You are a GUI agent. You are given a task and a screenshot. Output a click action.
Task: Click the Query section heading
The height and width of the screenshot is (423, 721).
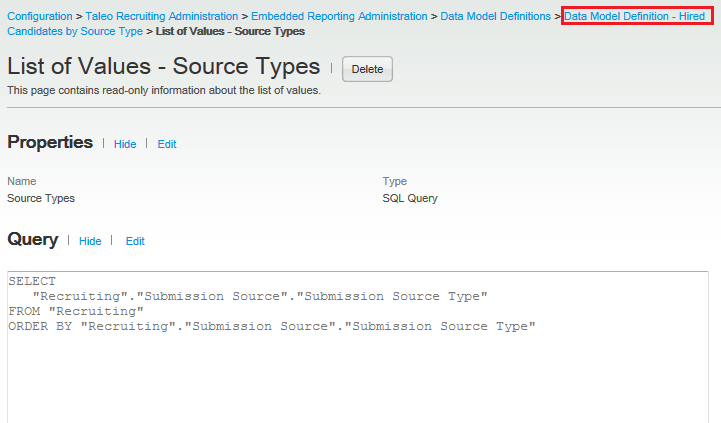coord(32,239)
